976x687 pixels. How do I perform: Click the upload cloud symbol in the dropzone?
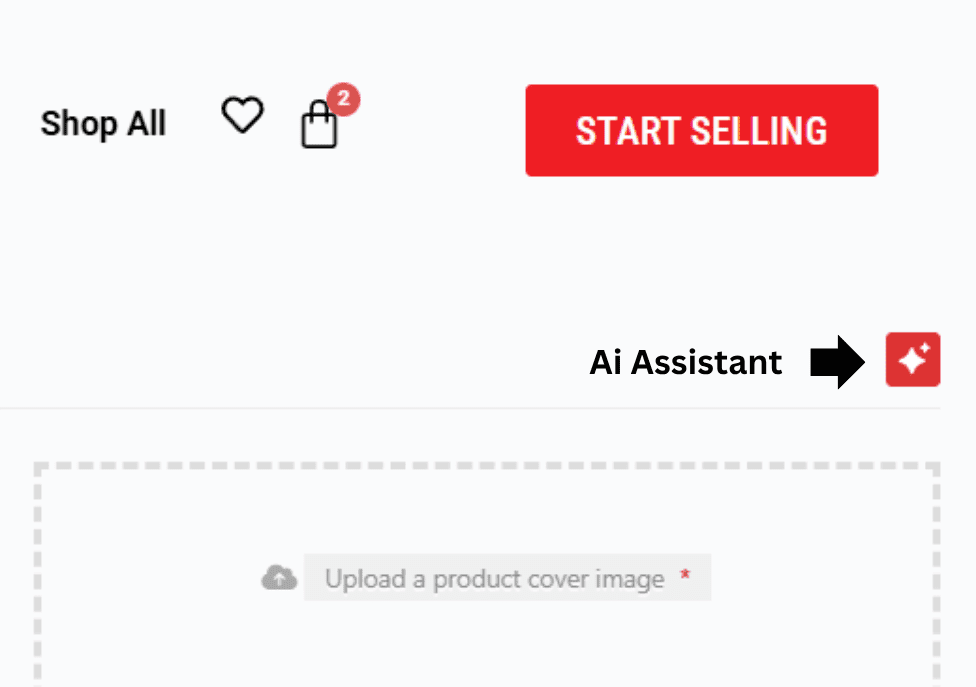(x=278, y=576)
